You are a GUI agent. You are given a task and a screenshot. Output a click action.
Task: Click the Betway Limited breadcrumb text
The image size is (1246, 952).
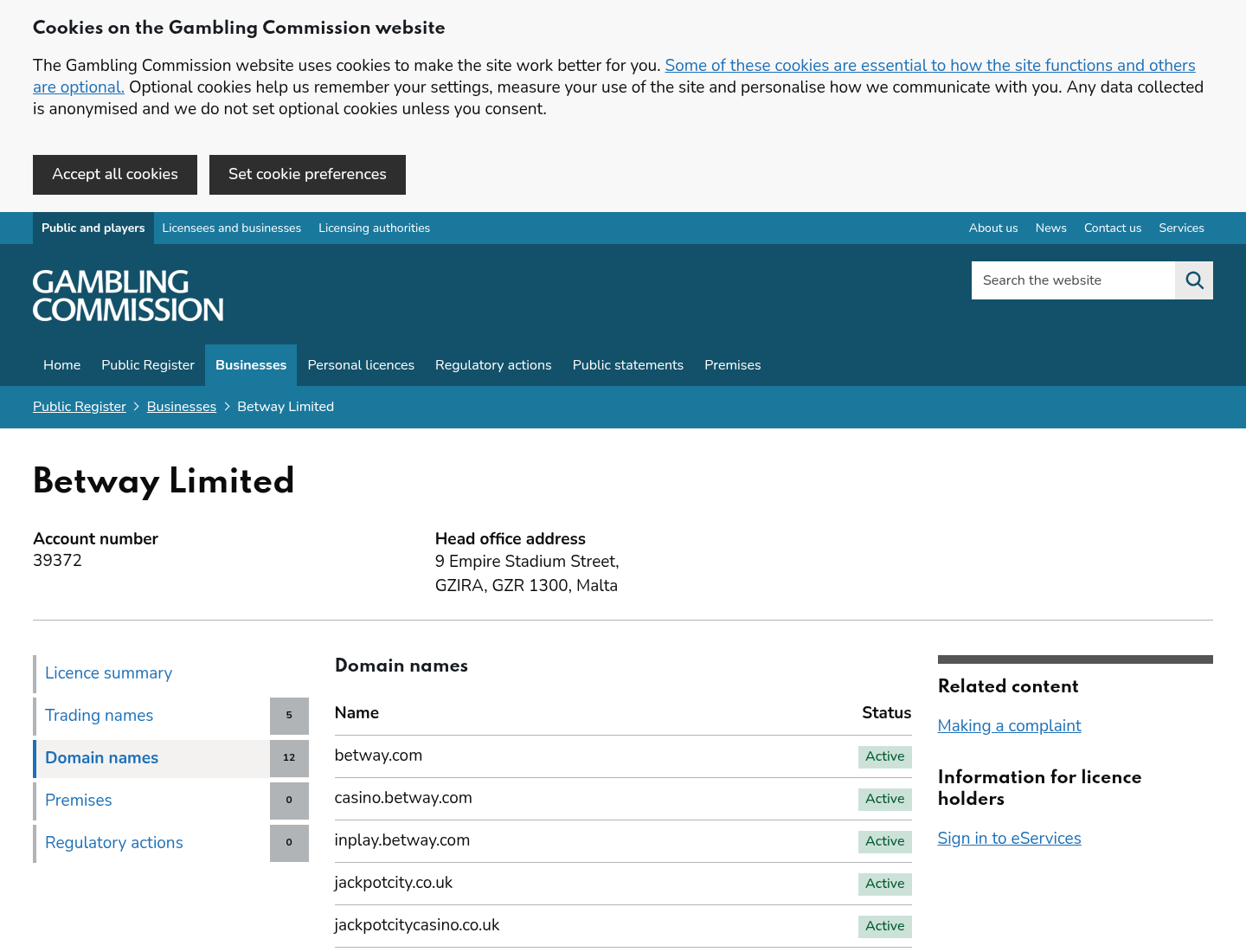[x=286, y=407]
